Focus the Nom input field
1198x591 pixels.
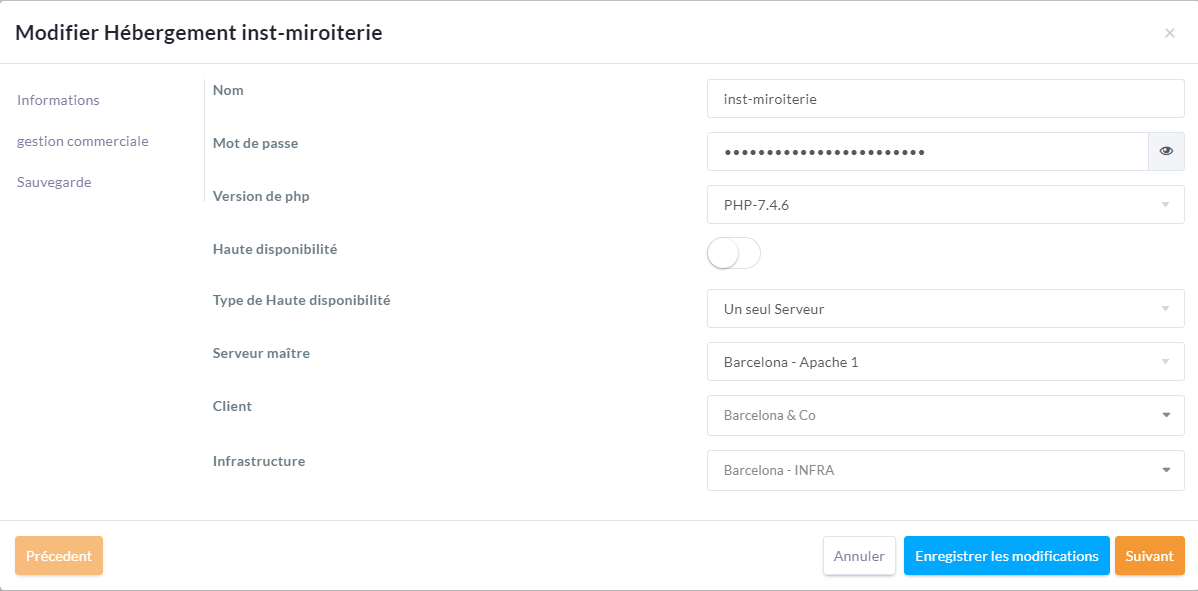[945, 99]
